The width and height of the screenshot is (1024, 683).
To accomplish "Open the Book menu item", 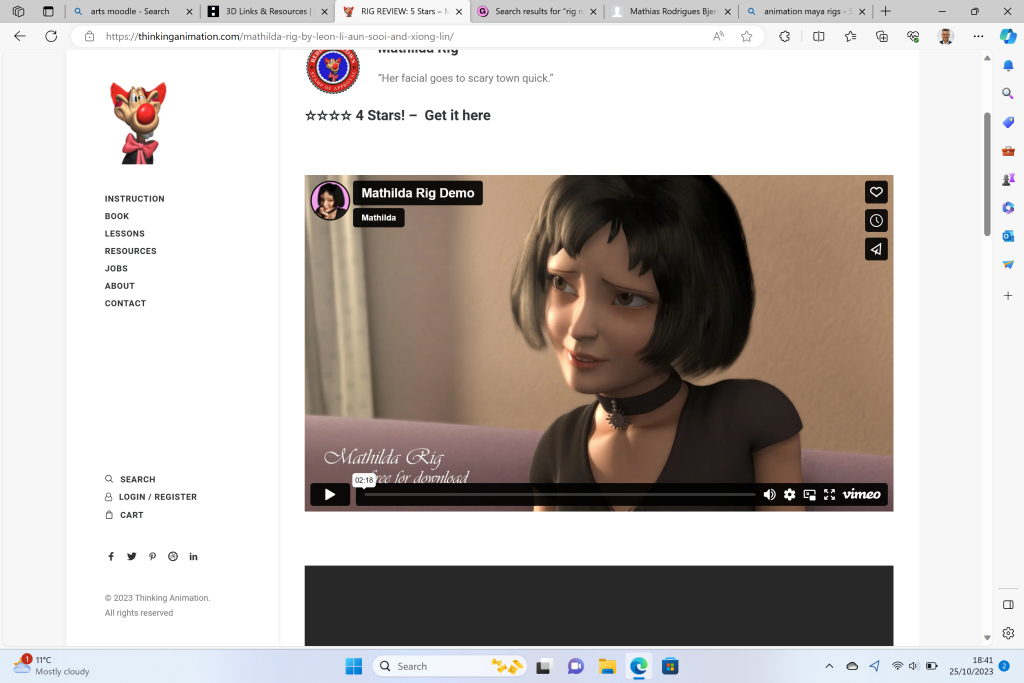I will 117,216.
